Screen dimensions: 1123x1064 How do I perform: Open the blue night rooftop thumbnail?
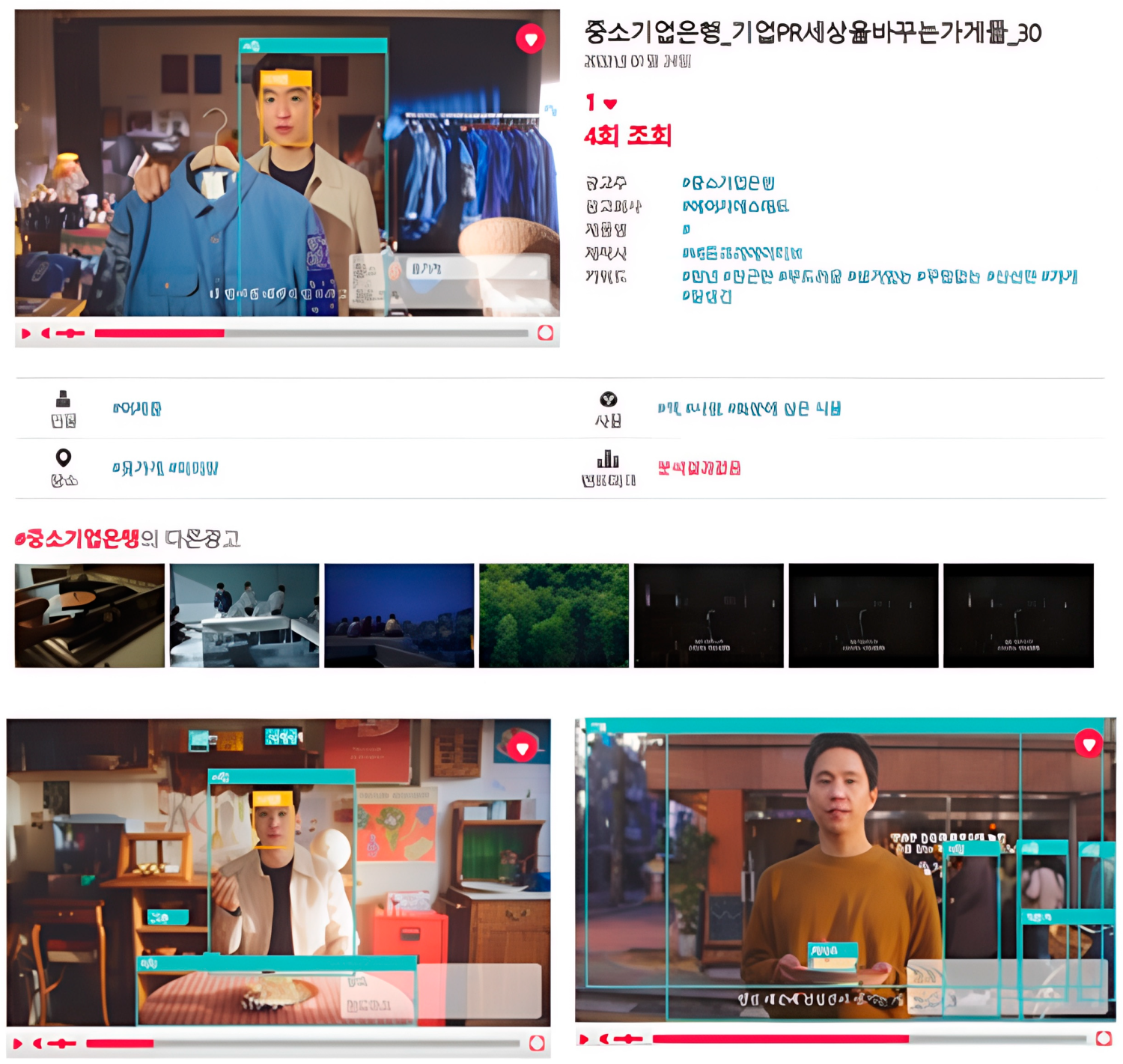pos(399,615)
